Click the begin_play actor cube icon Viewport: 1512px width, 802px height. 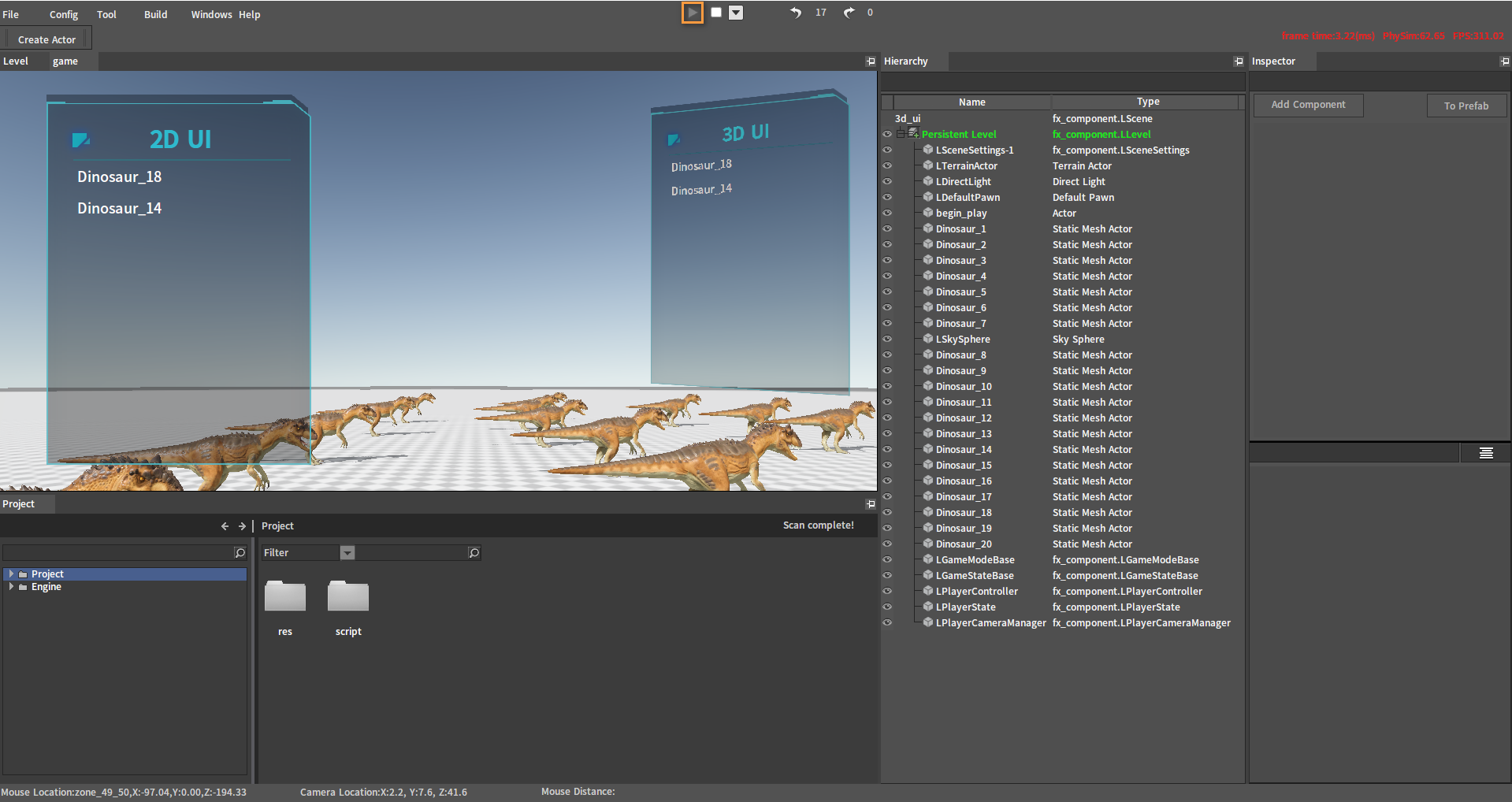pyautogui.click(x=928, y=213)
